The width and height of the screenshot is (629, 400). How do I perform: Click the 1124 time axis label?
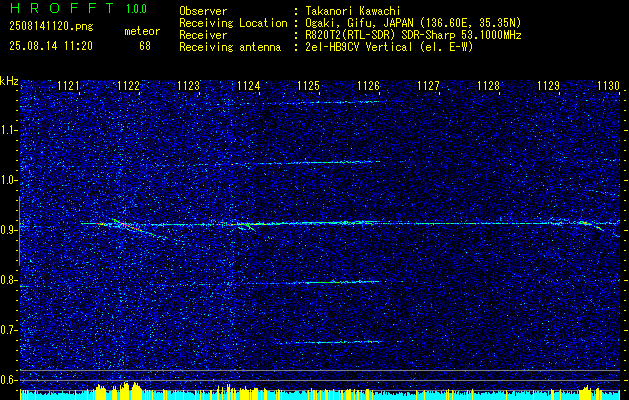click(249, 86)
